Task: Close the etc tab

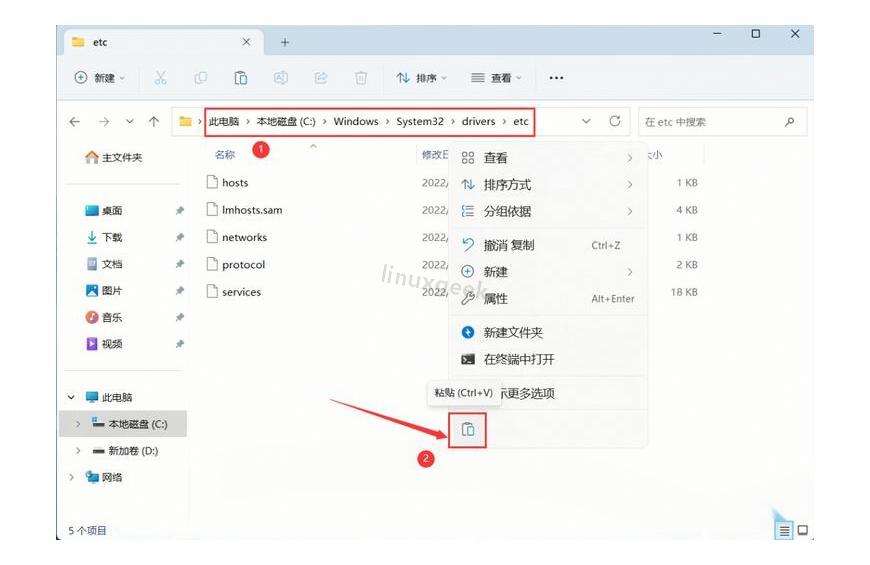Action: 246,42
